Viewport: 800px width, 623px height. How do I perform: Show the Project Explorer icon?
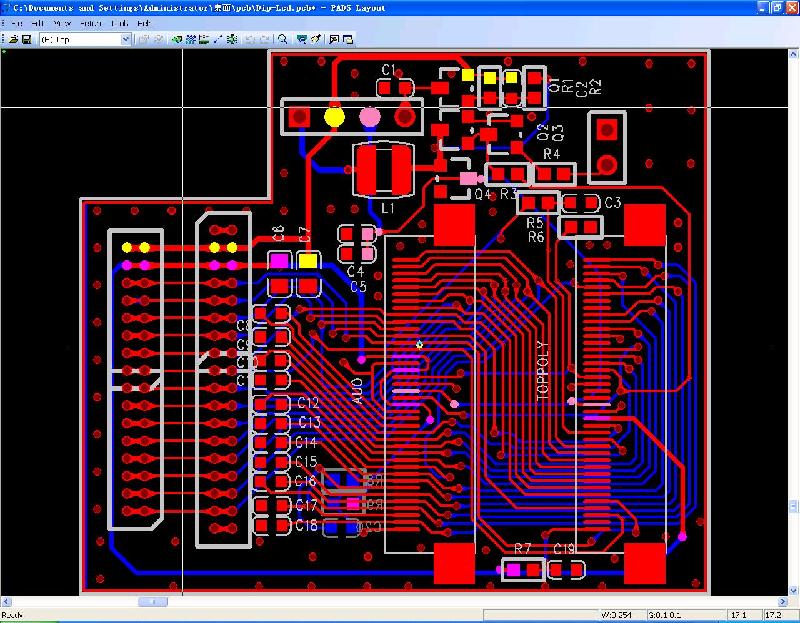(x=332, y=39)
